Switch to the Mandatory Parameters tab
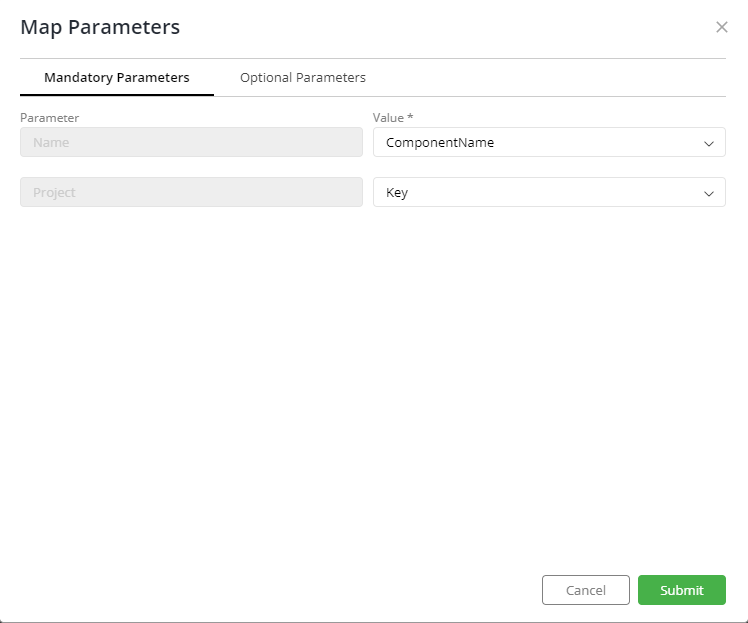The width and height of the screenshot is (748, 623). [x=117, y=78]
